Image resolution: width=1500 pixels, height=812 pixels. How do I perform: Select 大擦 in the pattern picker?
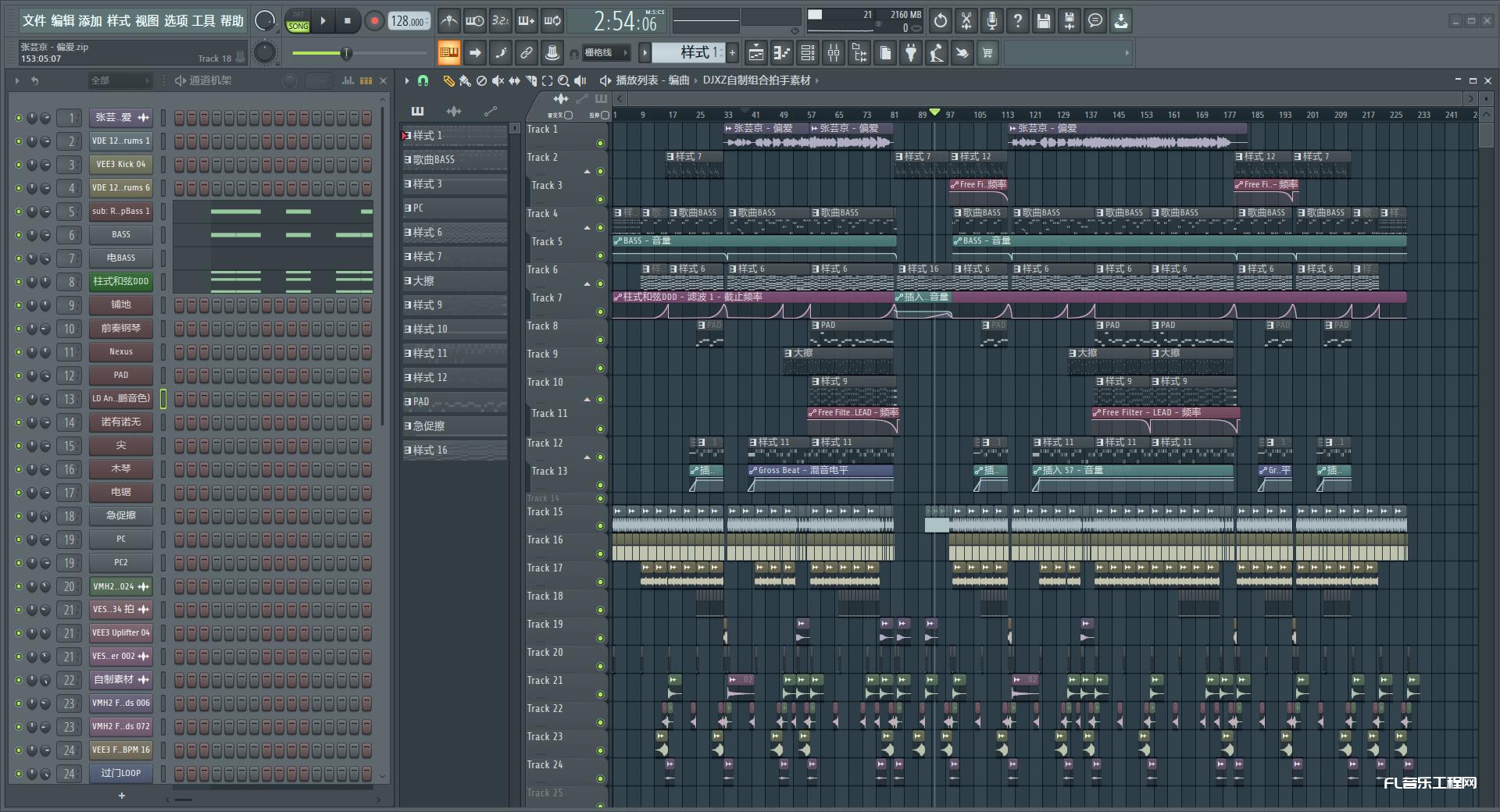[x=455, y=280]
